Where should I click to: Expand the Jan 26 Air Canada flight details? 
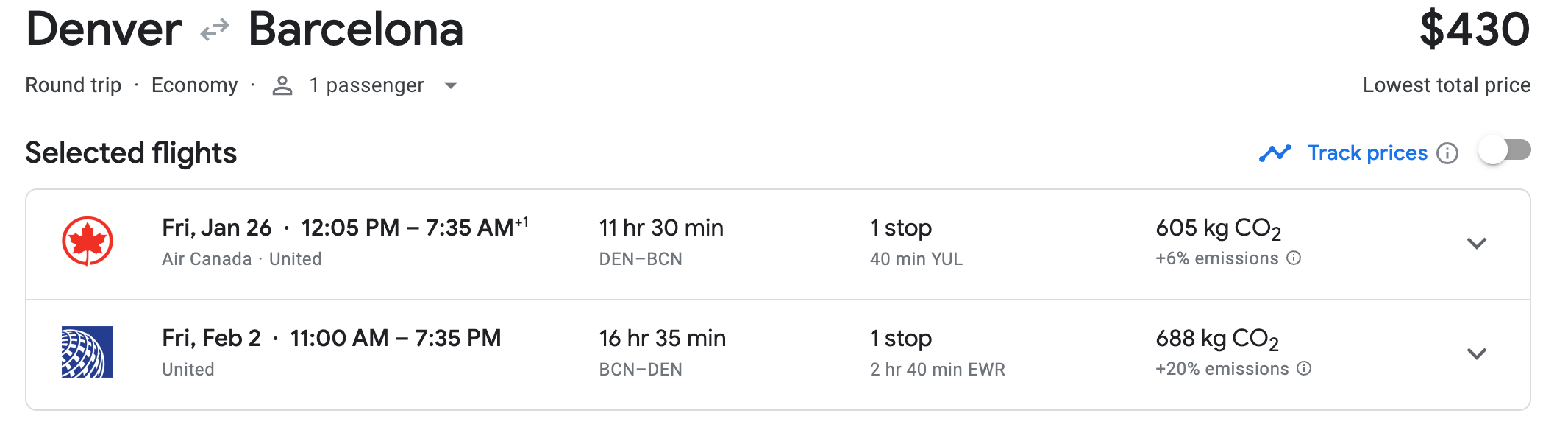point(1476,243)
